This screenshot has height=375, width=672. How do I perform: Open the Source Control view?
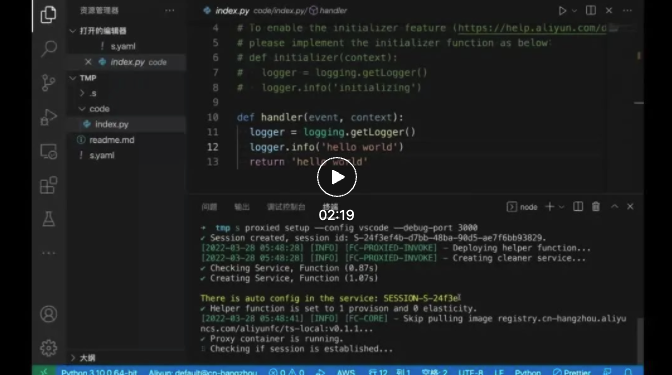[48, 82]
